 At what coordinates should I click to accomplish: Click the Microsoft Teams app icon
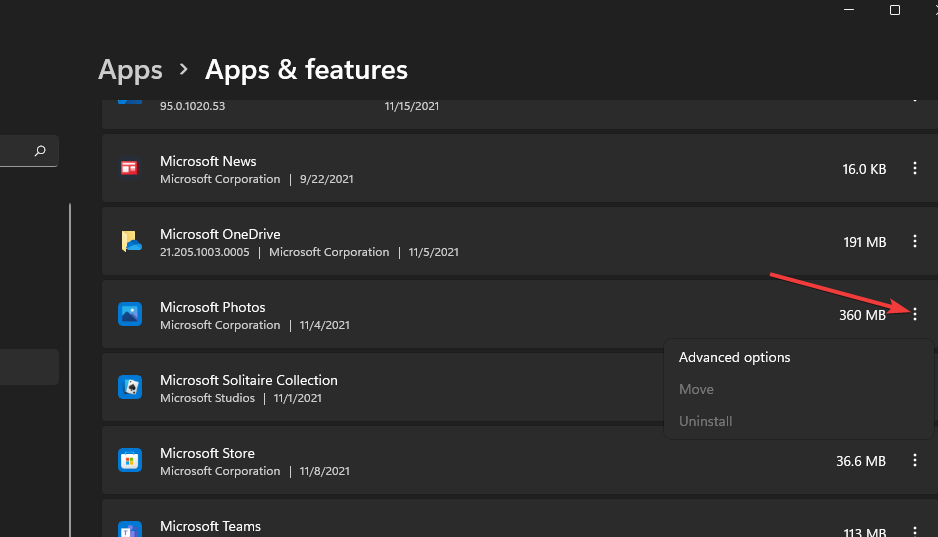[x=129, y=529]
